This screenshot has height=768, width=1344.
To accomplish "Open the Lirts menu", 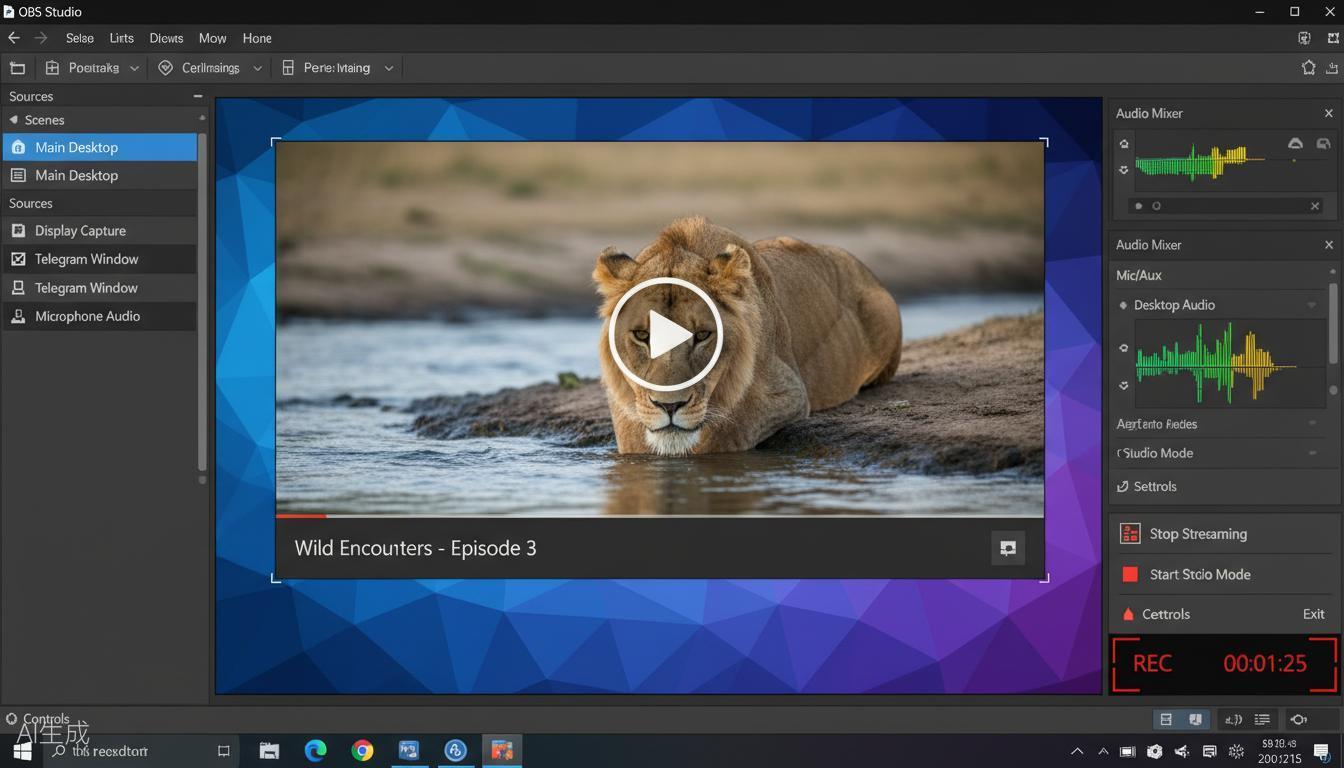I will [122, 38].
